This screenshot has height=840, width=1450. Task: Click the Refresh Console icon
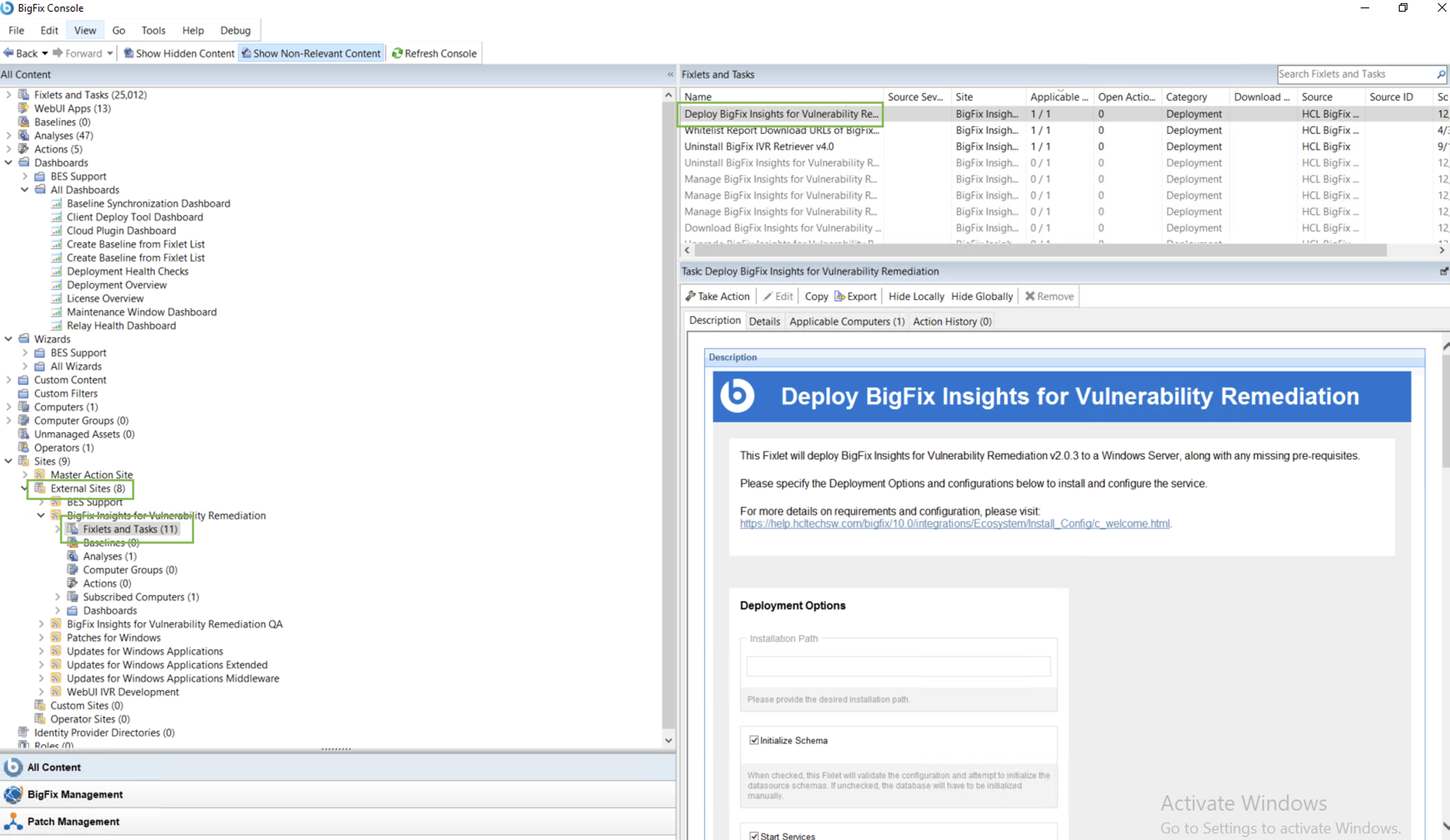[x=397, y=53]
